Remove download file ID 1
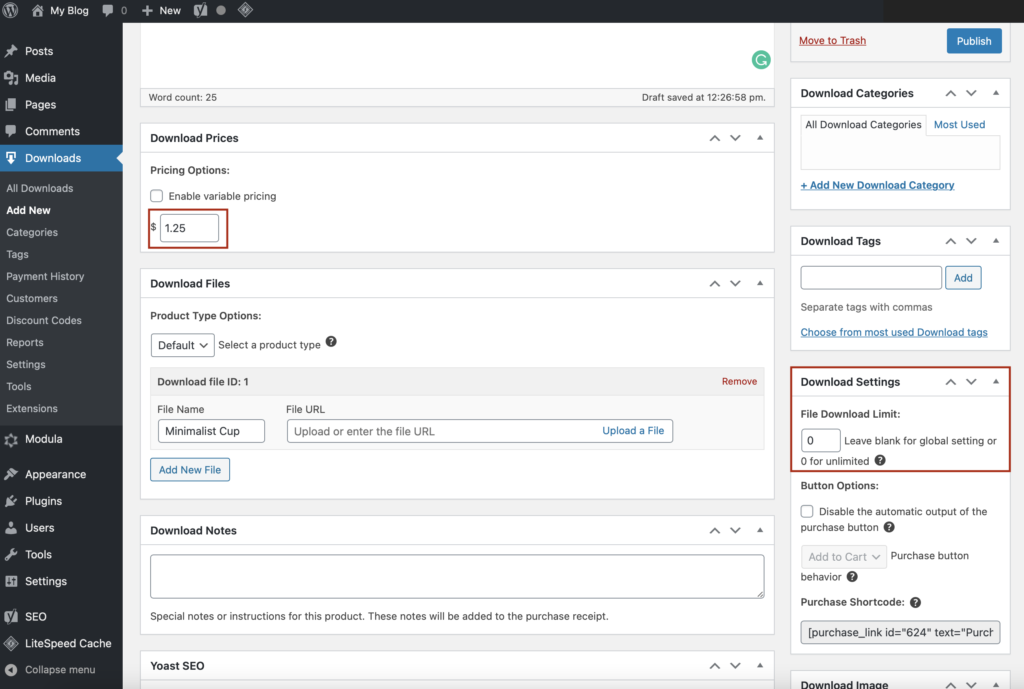1024x689 pixels. click(739, 381)
